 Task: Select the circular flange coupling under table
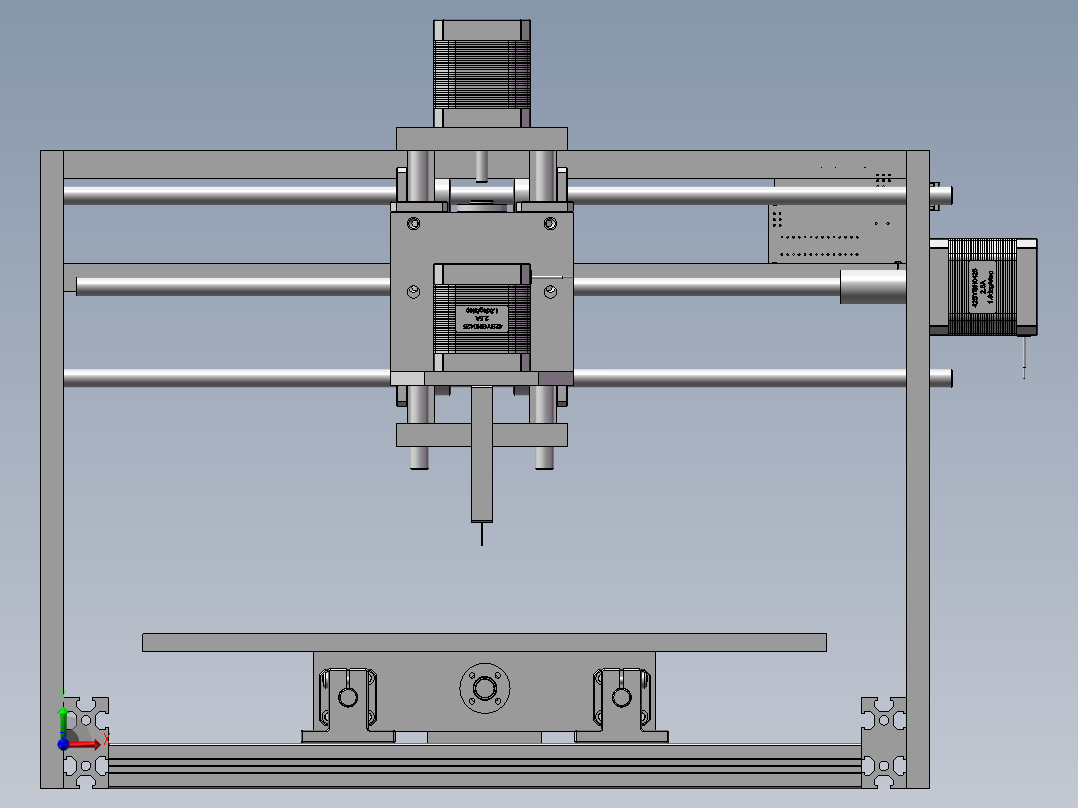pos(484,690)
